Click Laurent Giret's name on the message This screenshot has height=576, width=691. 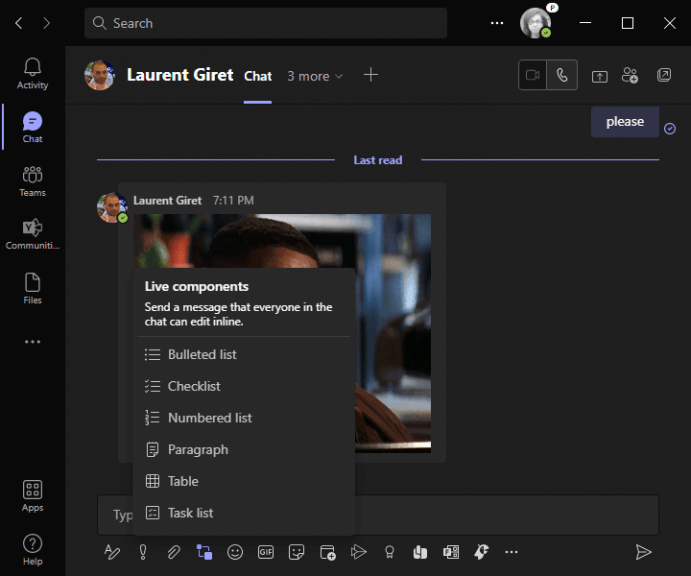(167, 201)
